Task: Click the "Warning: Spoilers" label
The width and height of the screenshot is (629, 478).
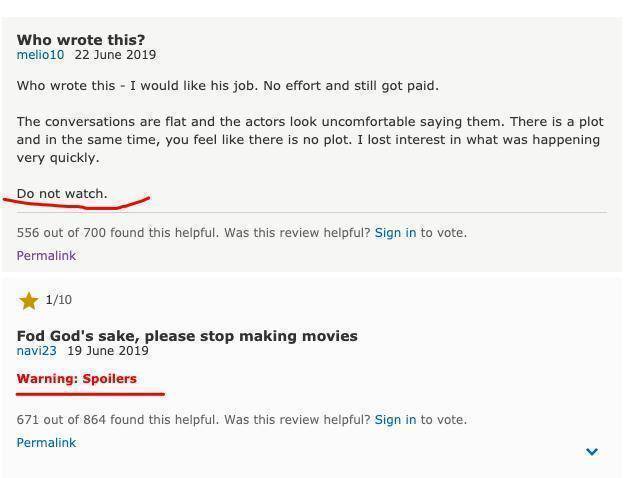Action: tap(77, 379)
